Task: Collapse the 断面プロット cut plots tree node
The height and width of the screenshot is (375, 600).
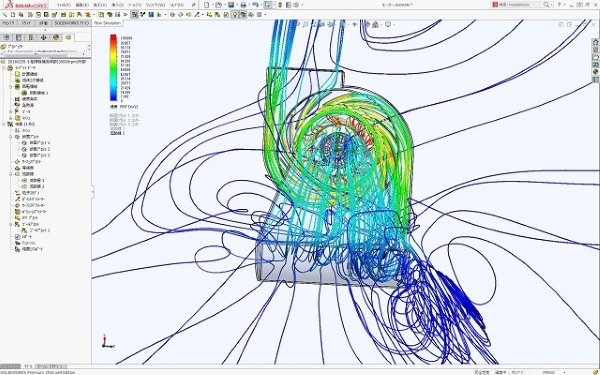Action: pyautogui.click(x=11, y=137)
